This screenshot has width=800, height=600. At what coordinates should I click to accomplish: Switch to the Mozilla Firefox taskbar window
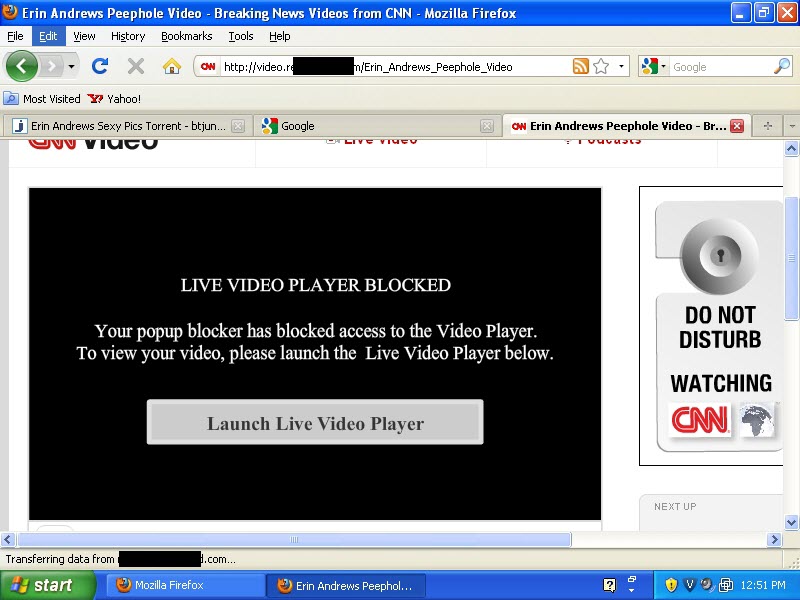(x=186, y=585)
